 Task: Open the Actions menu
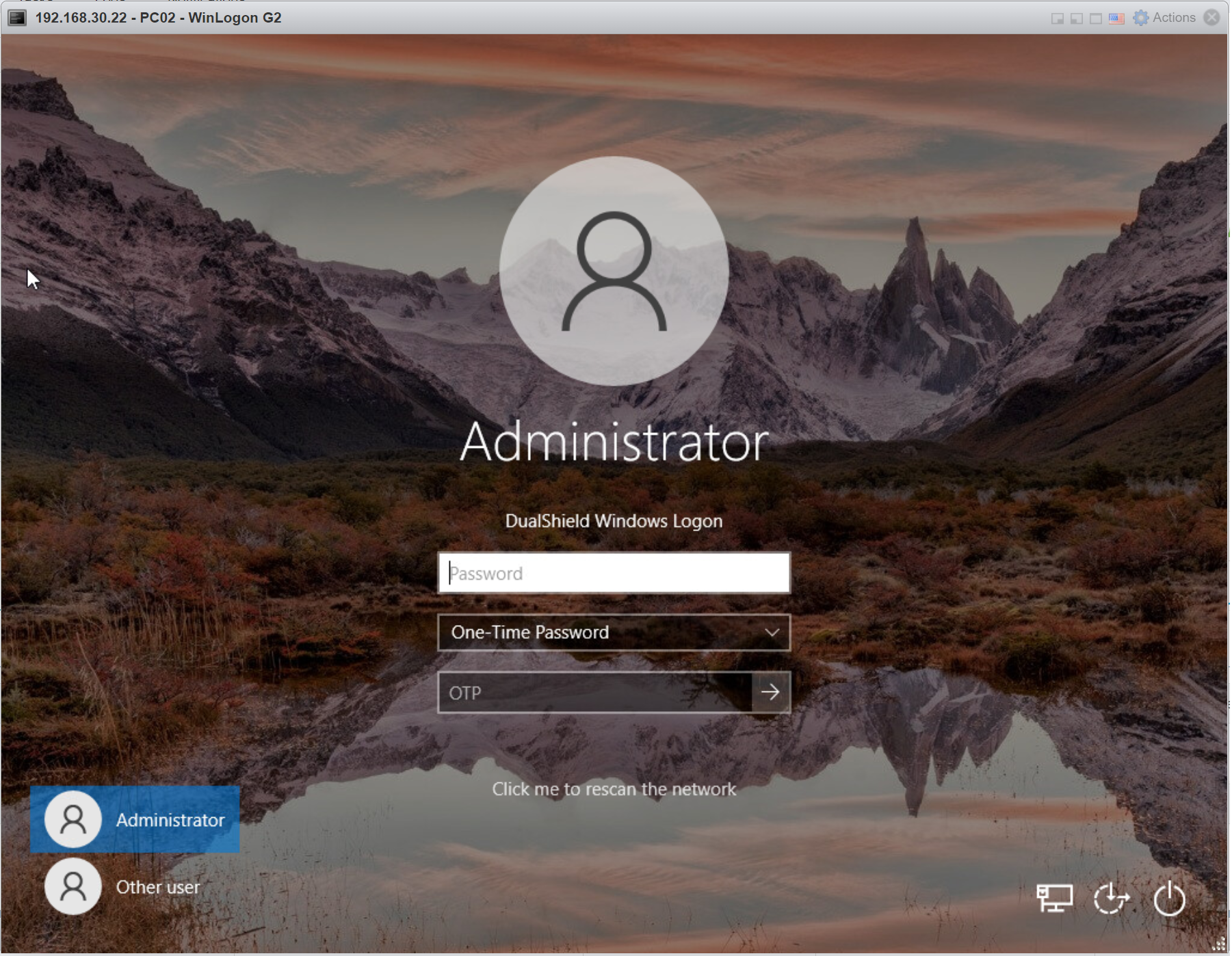coord(1173,18)
